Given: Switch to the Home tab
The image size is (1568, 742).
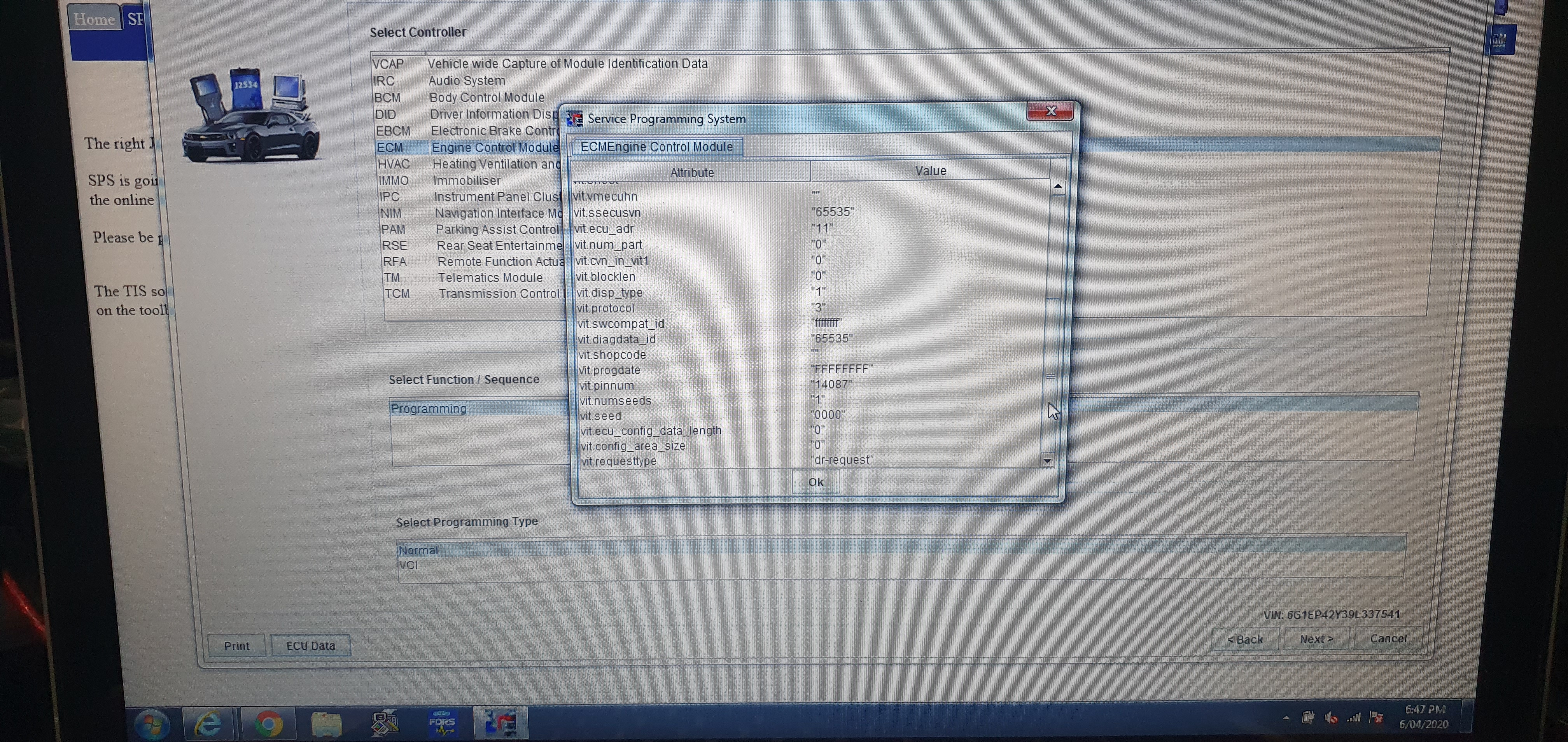Looking at the screenshot, I should 94,19.
